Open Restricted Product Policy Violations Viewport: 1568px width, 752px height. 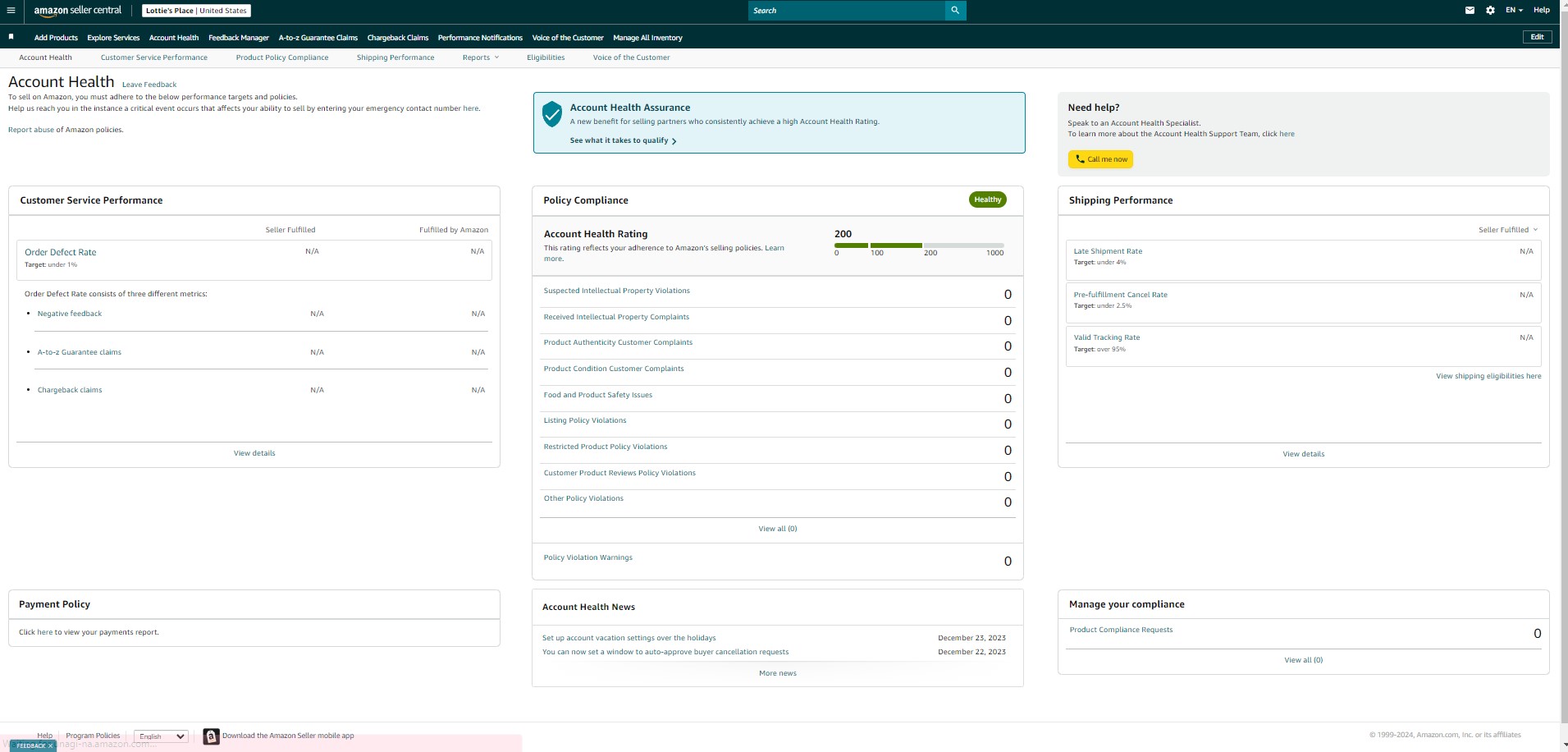click(606, 447)
